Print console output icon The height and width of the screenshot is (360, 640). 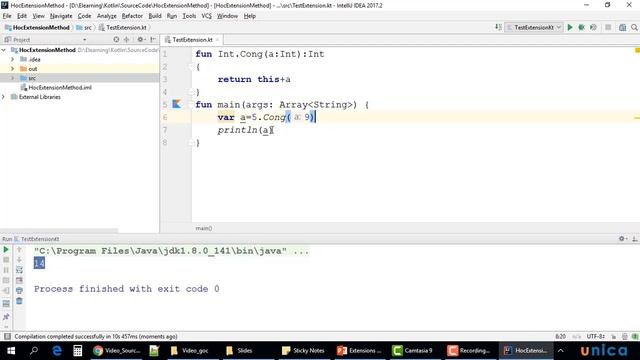pyautogui.click(x=19, y=291)
